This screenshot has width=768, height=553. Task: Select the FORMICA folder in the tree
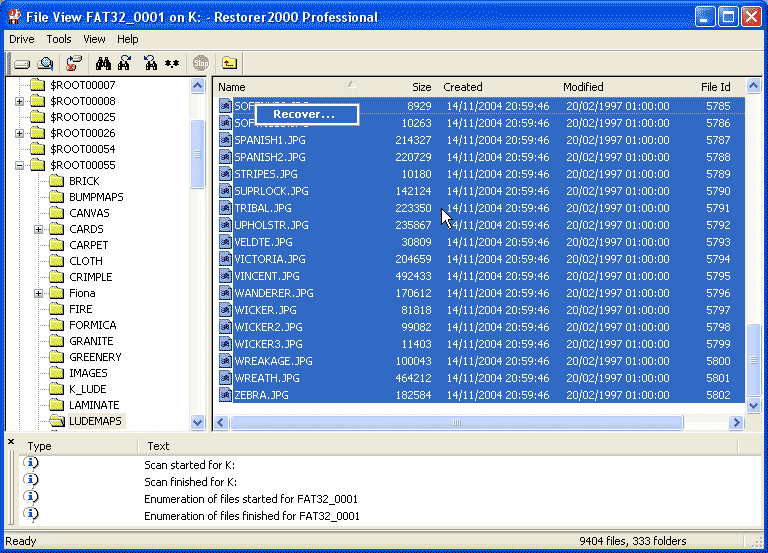[93, 325]
